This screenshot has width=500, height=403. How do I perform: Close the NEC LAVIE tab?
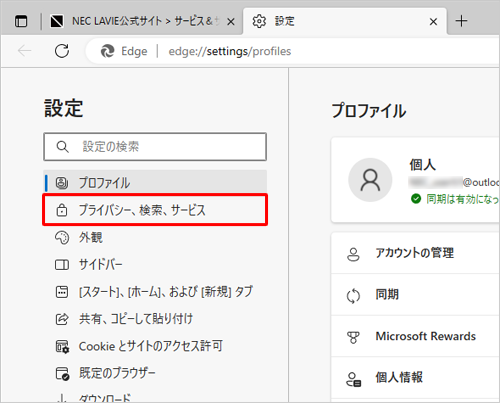pyautogui.click(x=231, y=22)
